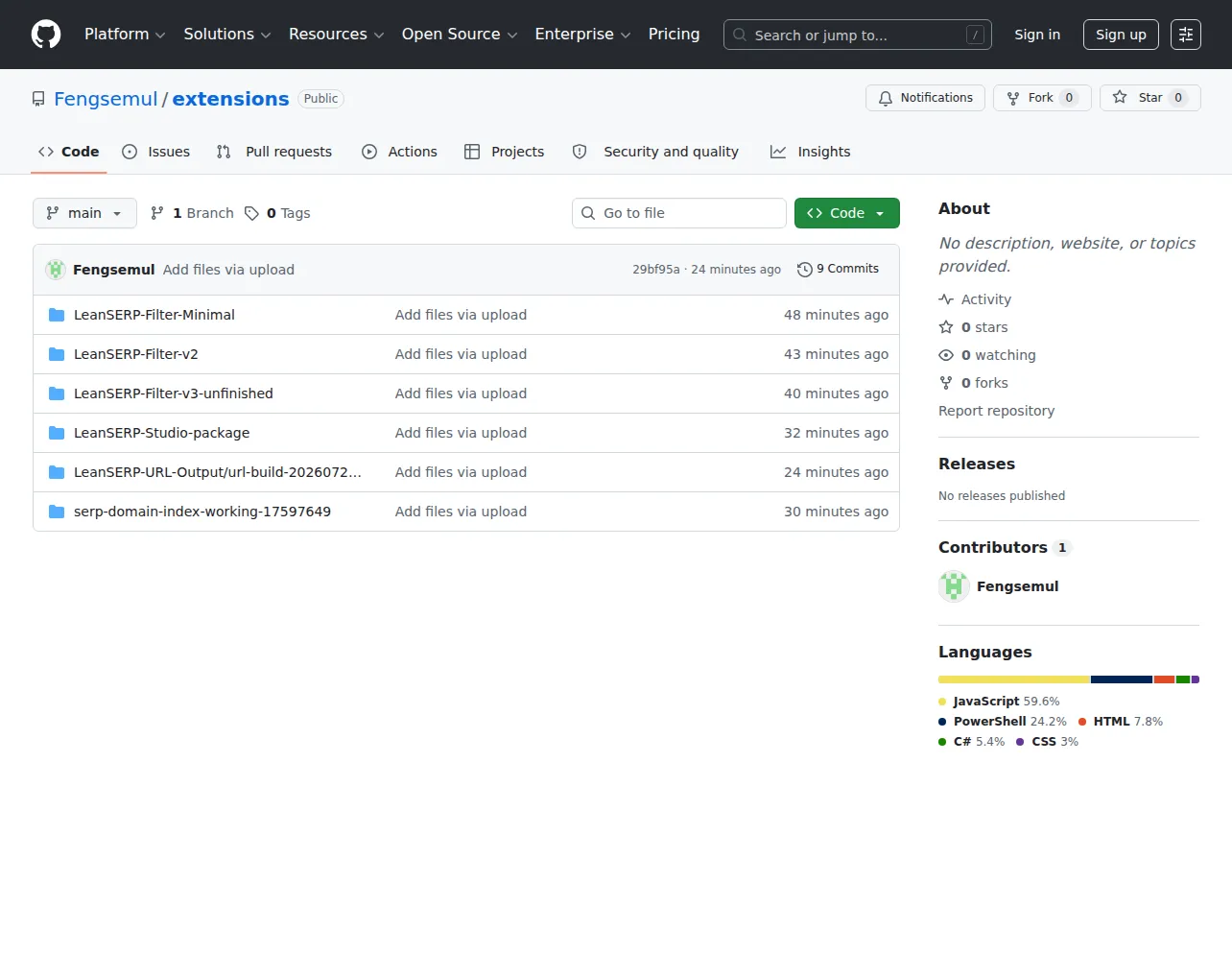Screen dimensions: 1232x977
Task: Open the Fengsemul owner link
Action: tap(106, 99)
